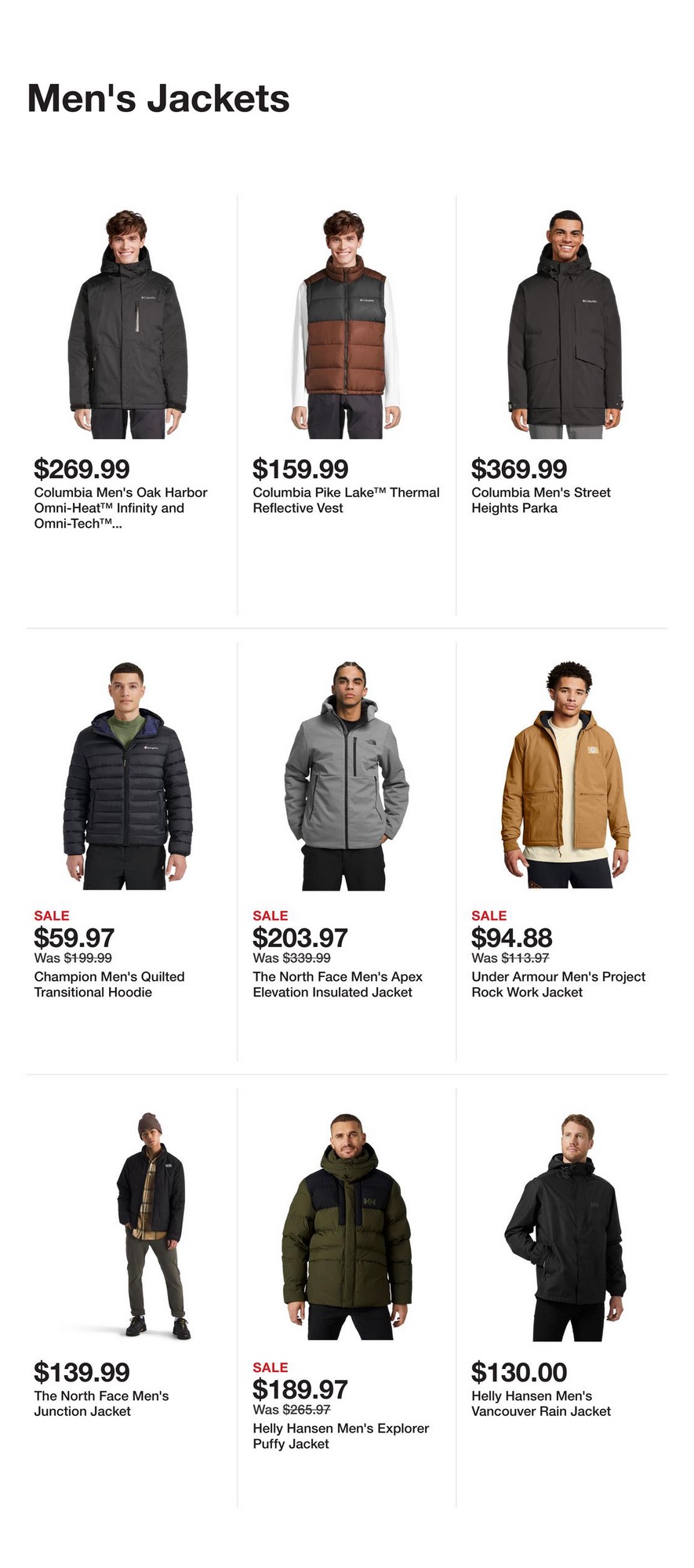This screenshot has width=694, height=1568.
Task: Select Columbia Men's Street Heights Parka title
Action: tap(541, 500)
